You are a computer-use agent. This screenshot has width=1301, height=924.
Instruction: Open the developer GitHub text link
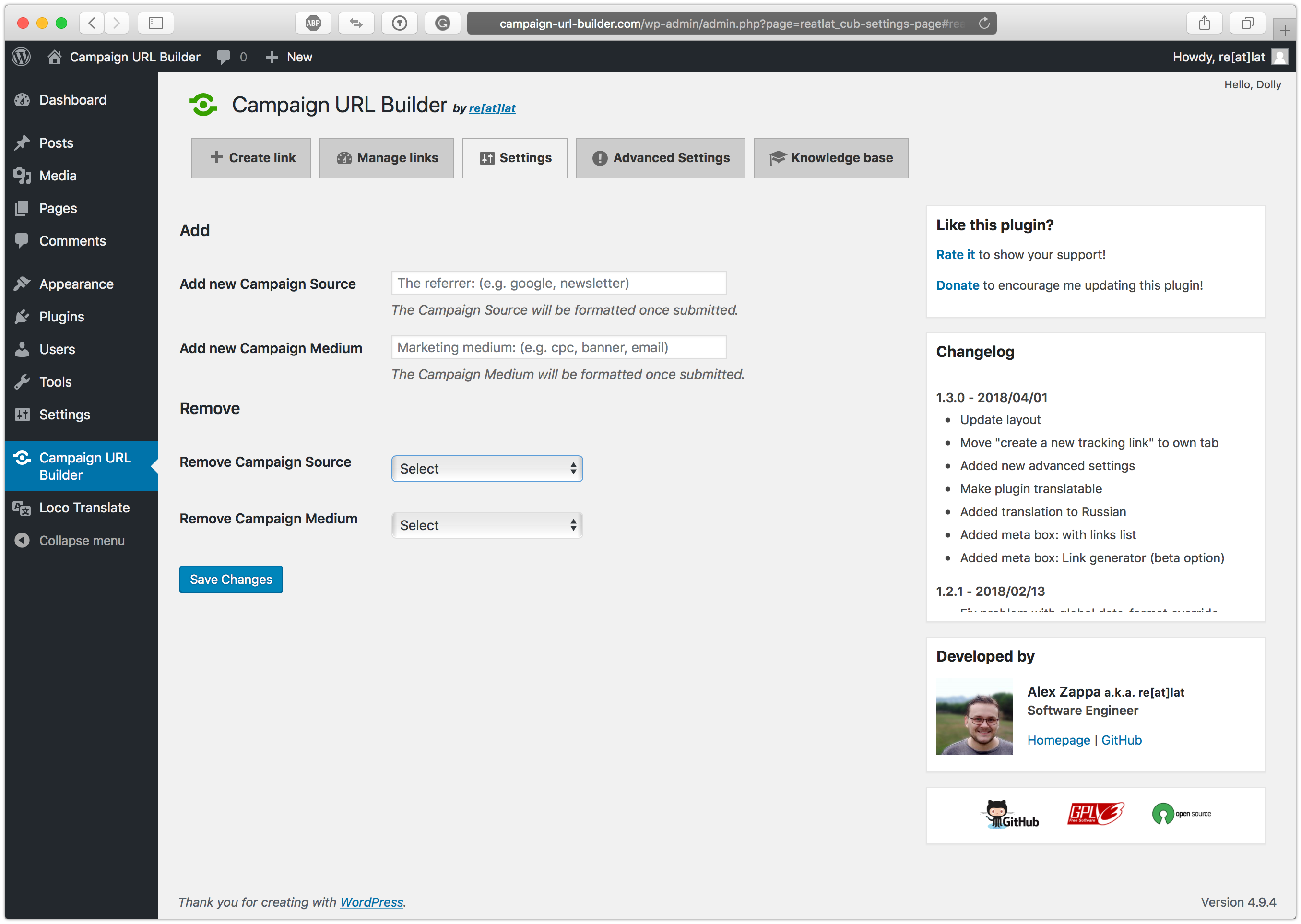pyautogui.click(x=1121, y=740)
